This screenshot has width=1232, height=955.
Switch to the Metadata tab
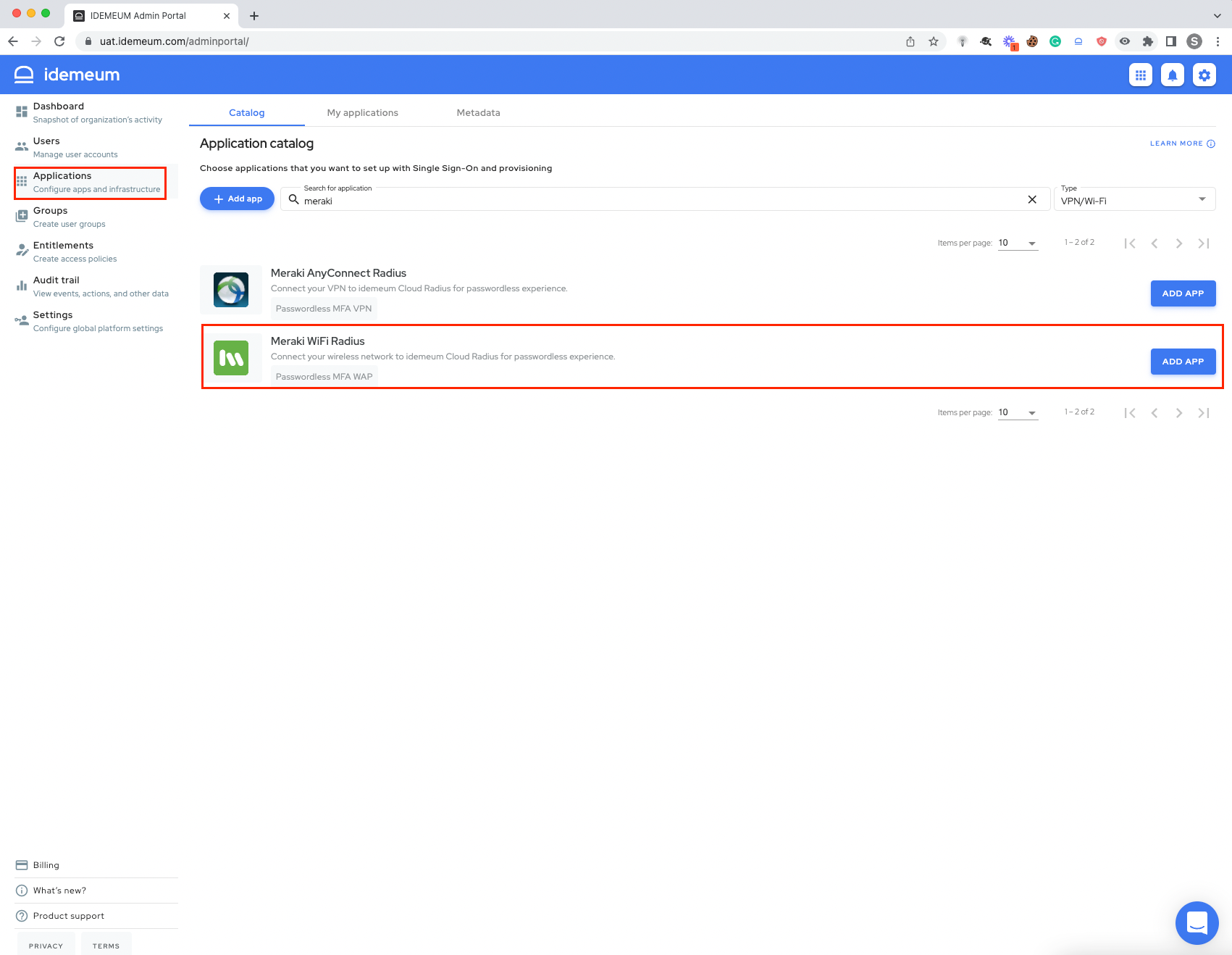(x=478, y=112)
